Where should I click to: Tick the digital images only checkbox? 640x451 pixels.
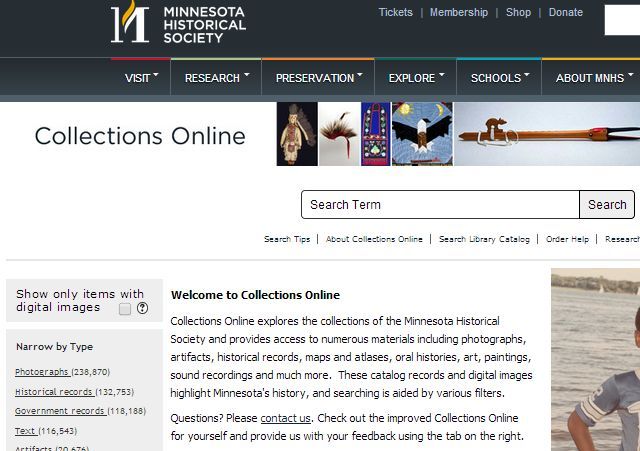(125, 309)
